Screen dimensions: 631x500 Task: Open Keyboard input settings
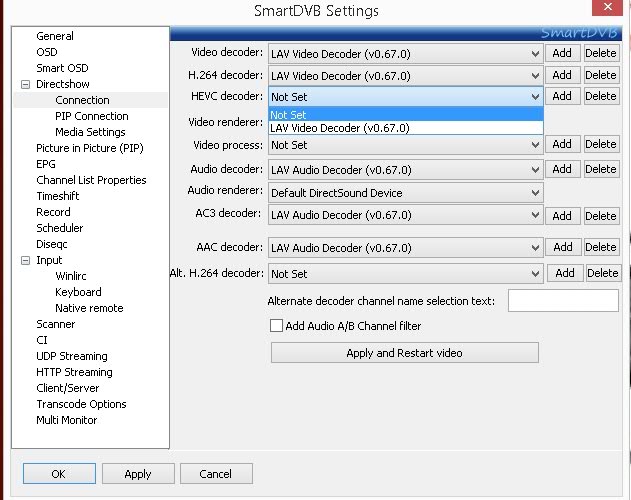[x=78, y=292]
